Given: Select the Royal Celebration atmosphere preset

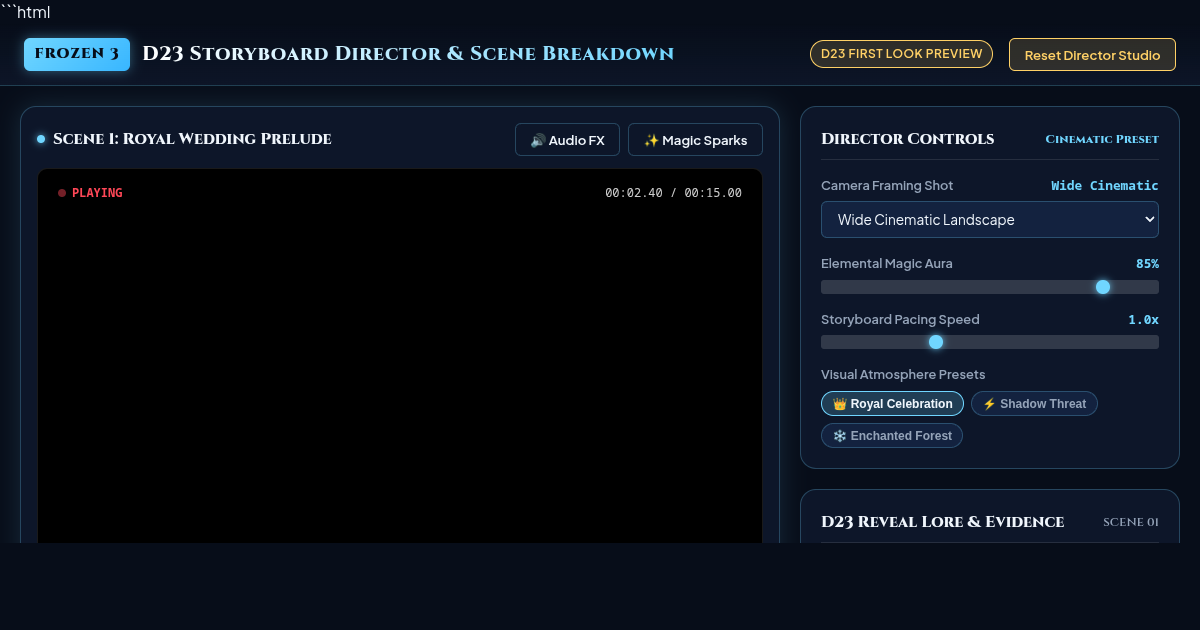Looking at the screenshot, I should coord(892,404).
